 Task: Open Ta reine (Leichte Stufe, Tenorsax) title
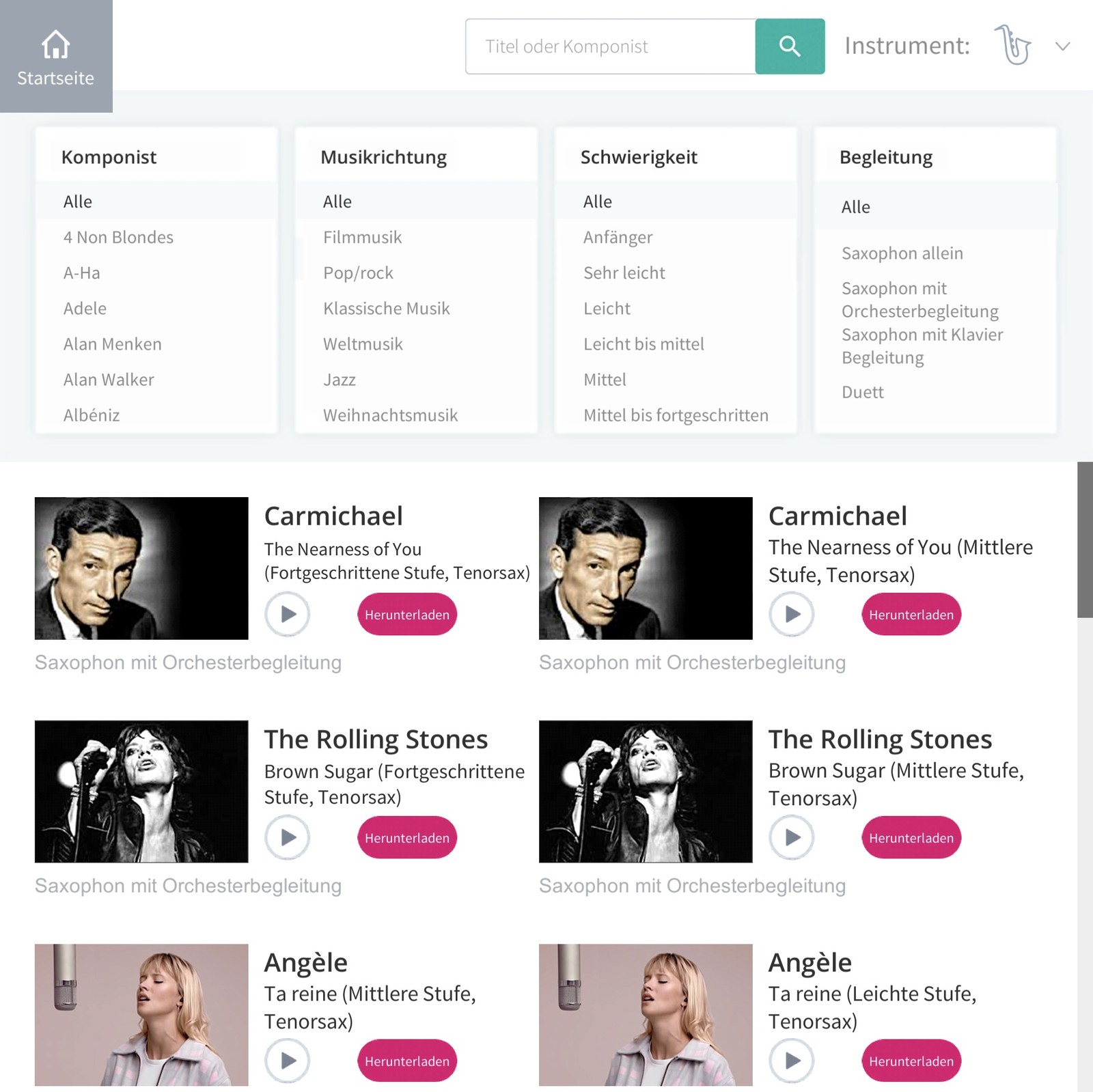pyautogui.click(x=872, y=1007)
